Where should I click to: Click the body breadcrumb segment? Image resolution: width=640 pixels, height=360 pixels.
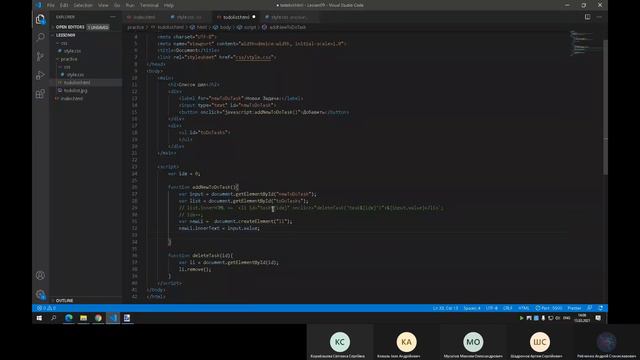(222, 27)
